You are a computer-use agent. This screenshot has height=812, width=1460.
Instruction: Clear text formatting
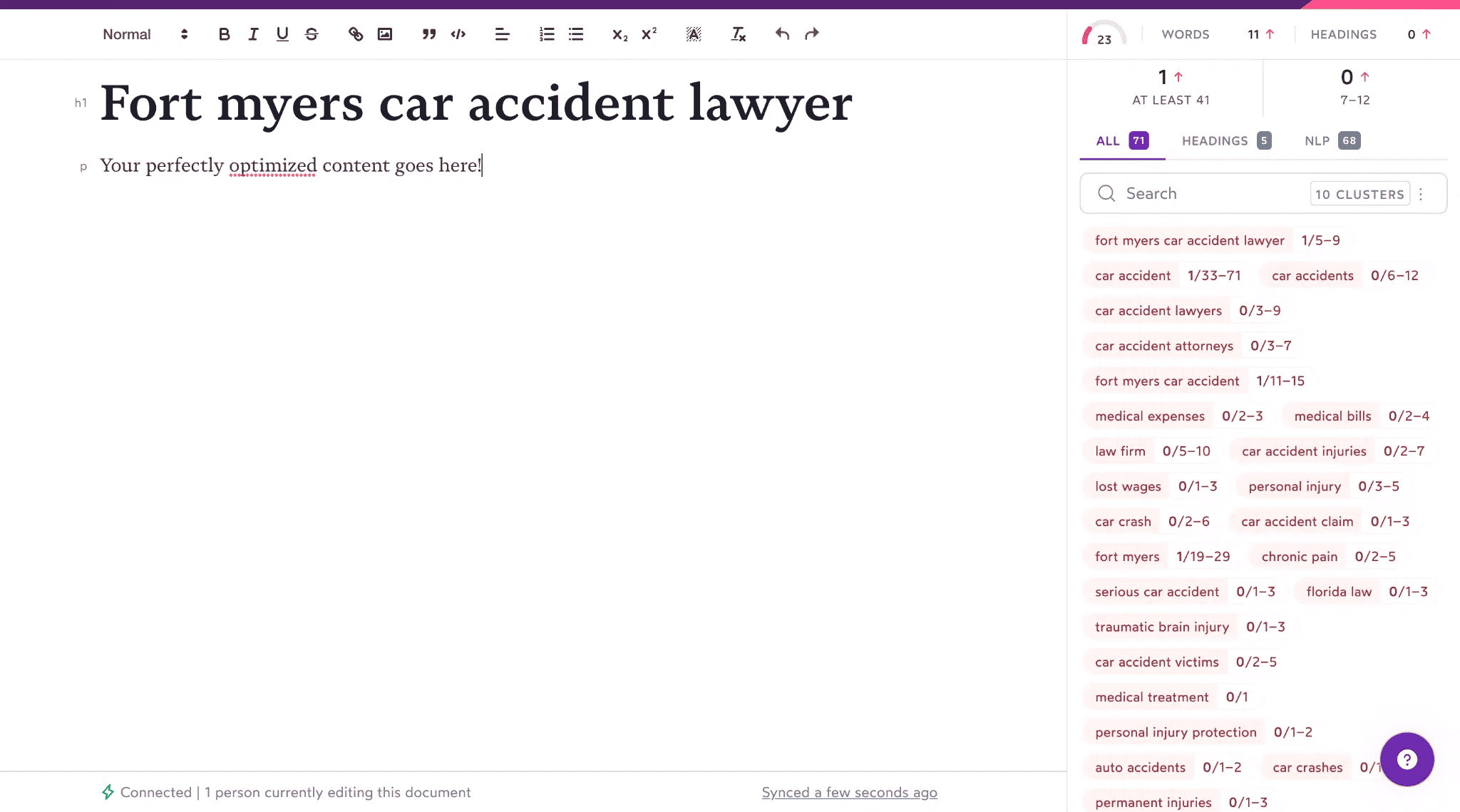739,34
